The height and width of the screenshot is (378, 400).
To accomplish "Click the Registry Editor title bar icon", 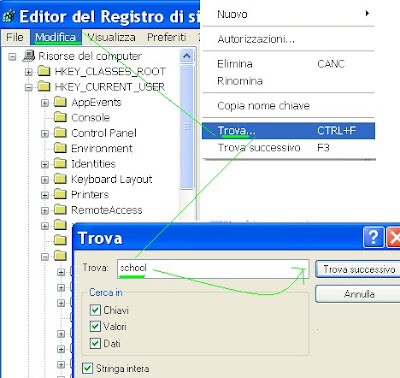I will (9, 16).
